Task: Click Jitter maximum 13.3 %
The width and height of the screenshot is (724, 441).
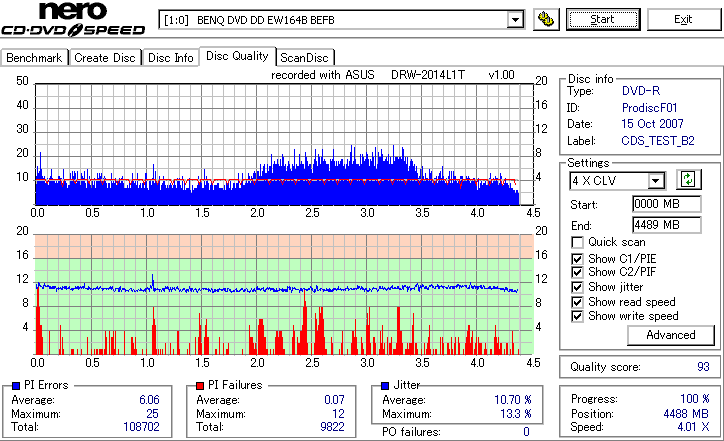Action: (x=516, y=414)
